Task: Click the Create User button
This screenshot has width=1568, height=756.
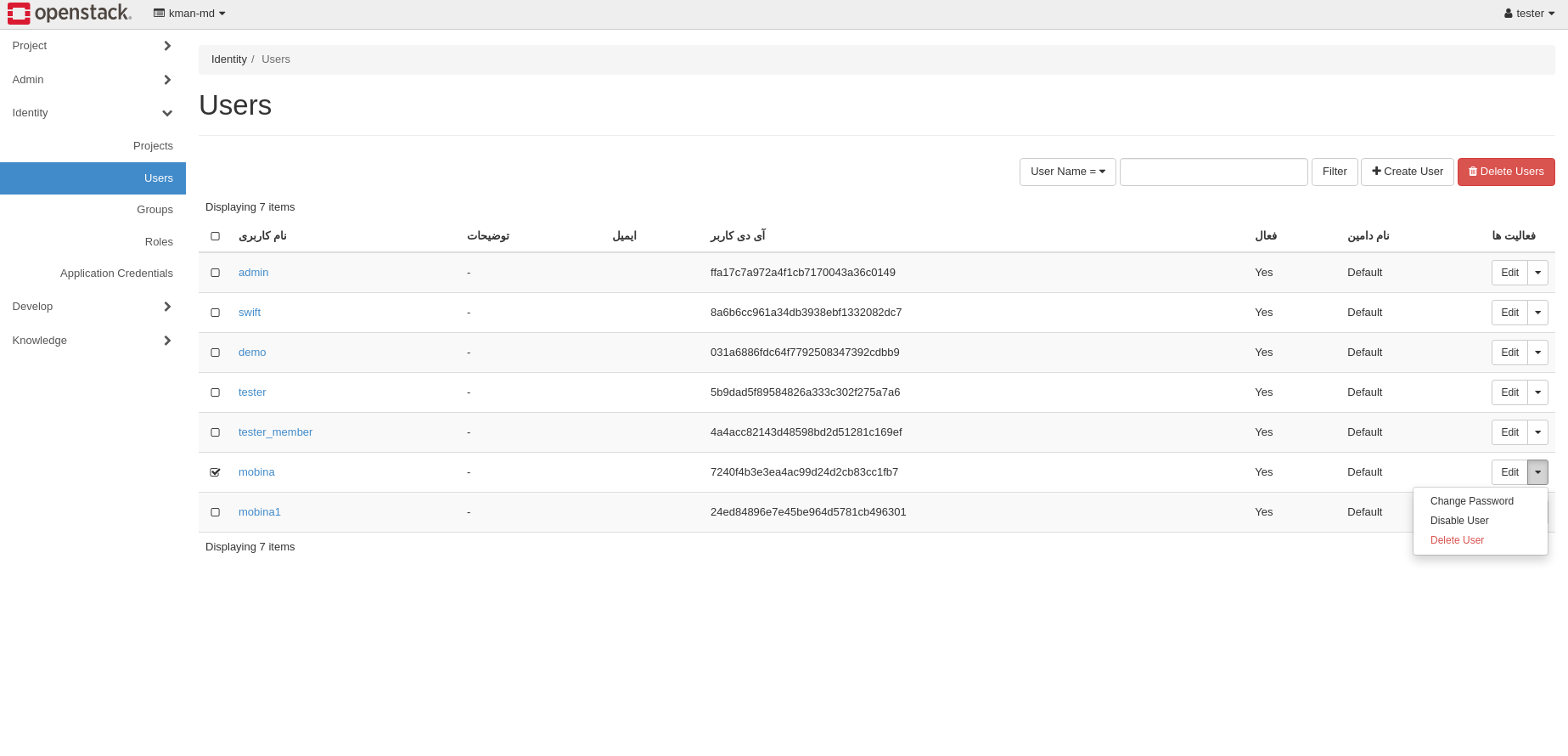Action: [x=1407, y=172]
